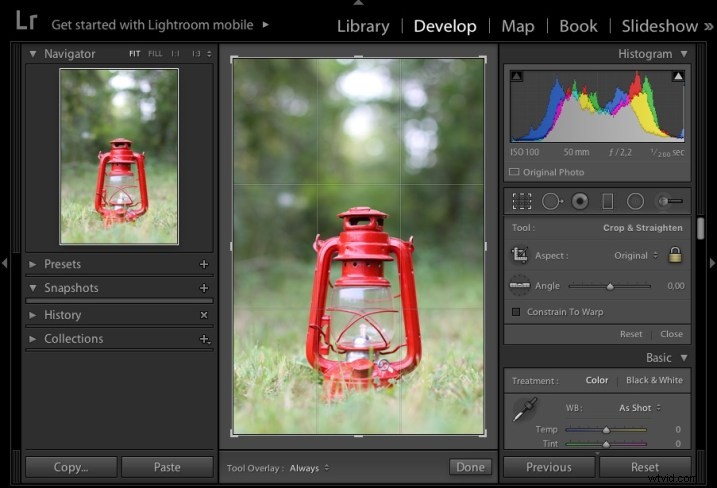The width and height of the screenshot is (717, 488).
Task: Click the Paste button
Action: click(x=167, y=467)
